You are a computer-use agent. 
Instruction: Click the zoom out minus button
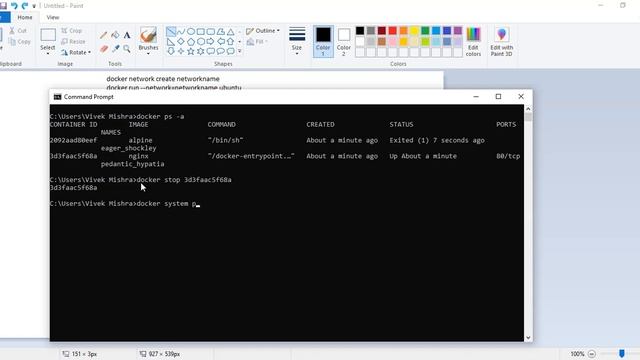[592, 354]
